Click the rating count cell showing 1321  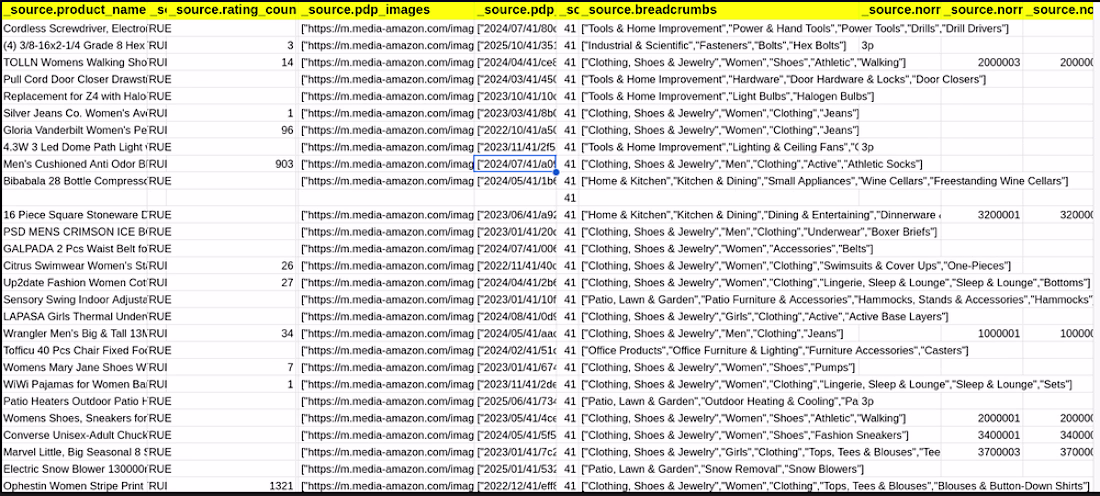click(x=232, y=485)
